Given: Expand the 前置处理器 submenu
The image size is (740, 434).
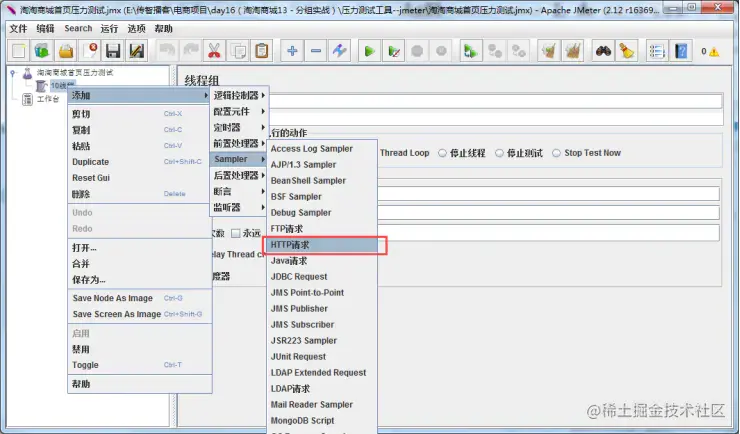Looking at the screenshot, I should pos(239,143).
